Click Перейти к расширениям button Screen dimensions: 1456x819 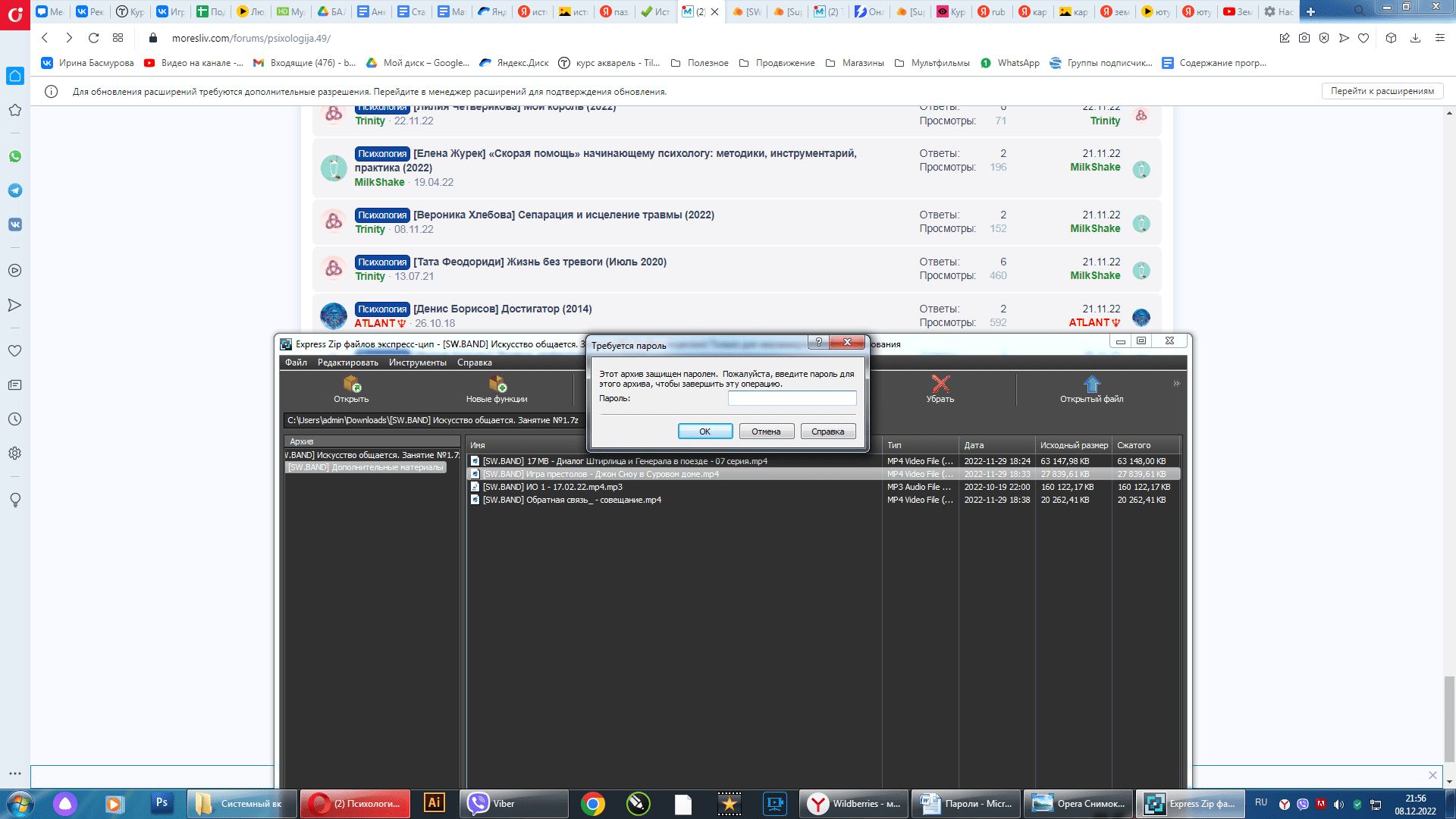[1382, 91]
